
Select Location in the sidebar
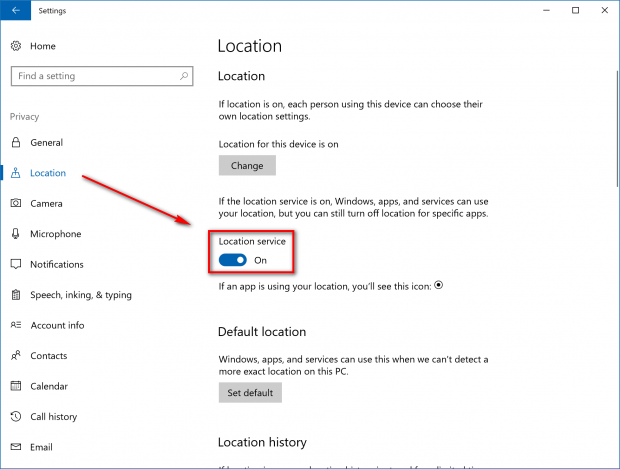tap(48, 173)
